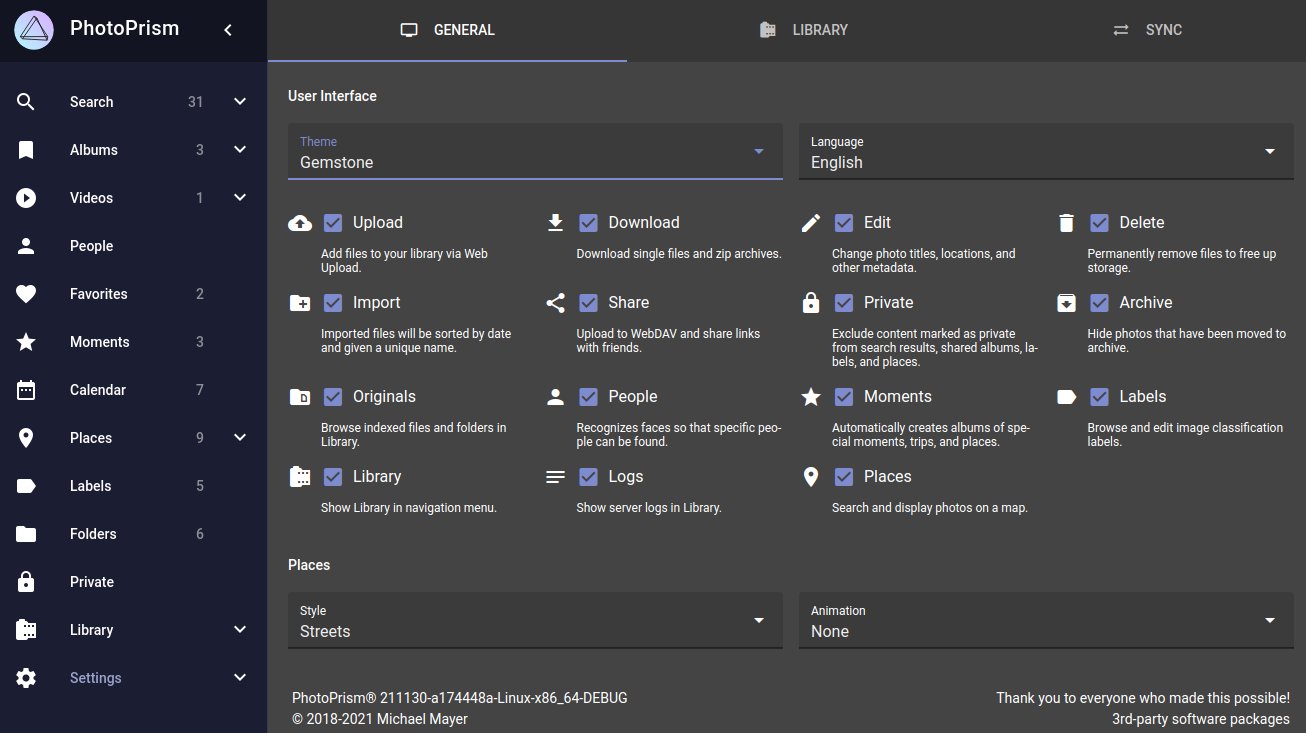1306x733 pixels.
Task: Disable the Upload checkbox
Action: [333, 223]
